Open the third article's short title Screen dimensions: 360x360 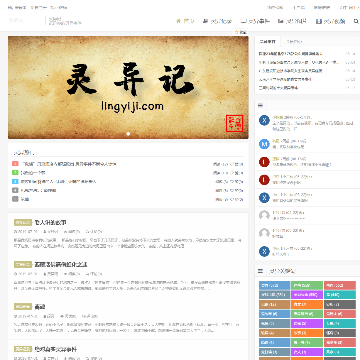40,307
